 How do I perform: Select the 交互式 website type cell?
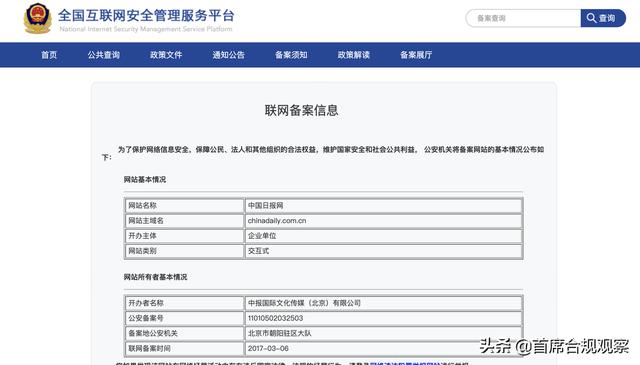pos(383,251)
